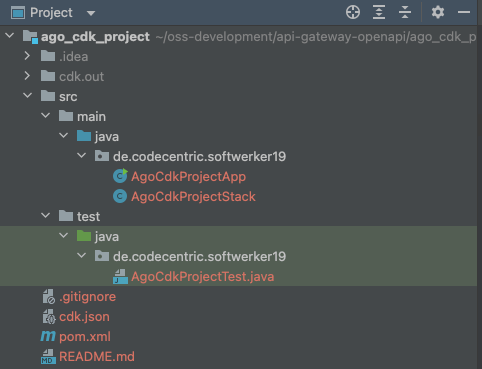Click the AgoCdkProjectApp runnable class icon

pyautogui.click(x=120, y=176)
